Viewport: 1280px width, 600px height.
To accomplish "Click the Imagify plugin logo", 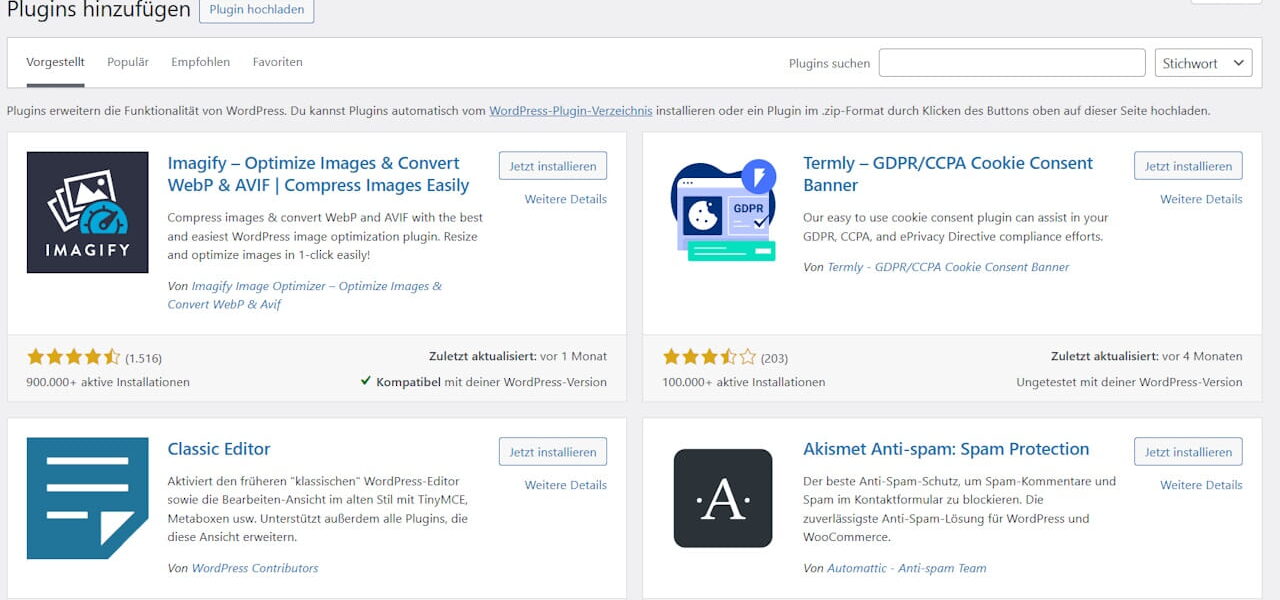I will (88, 212).
